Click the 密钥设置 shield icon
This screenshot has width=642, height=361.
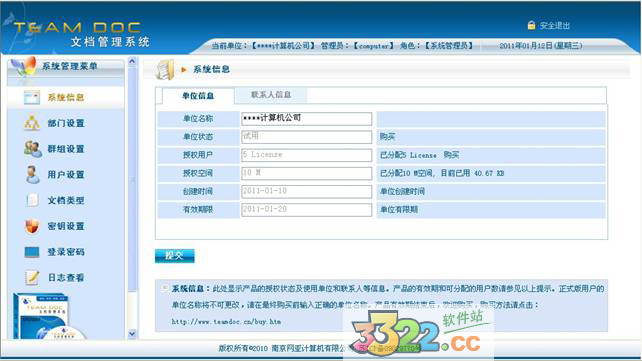32,226
